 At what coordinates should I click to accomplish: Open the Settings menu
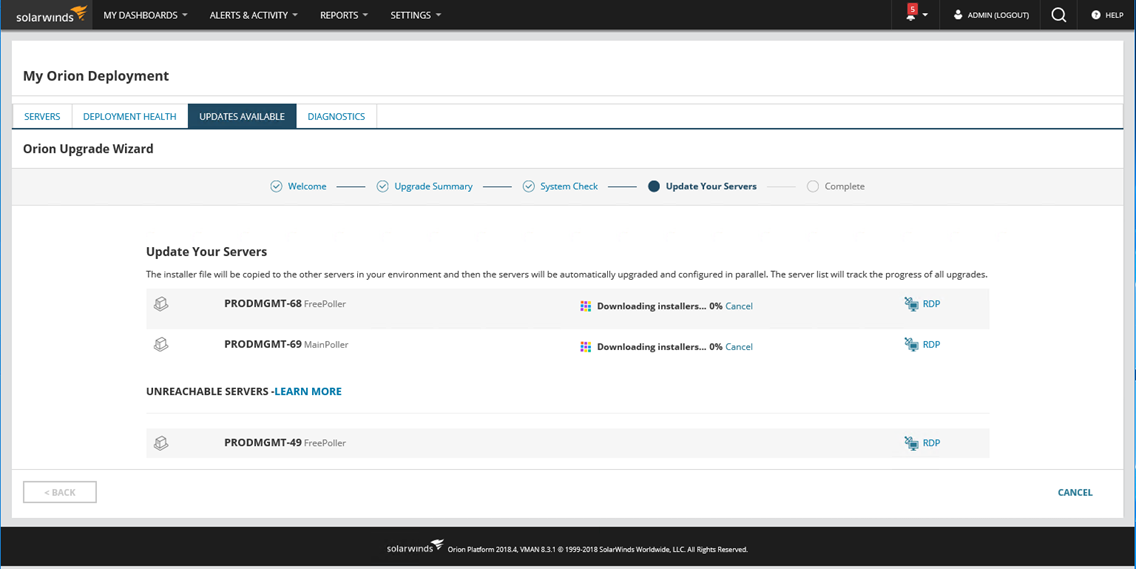416,14
